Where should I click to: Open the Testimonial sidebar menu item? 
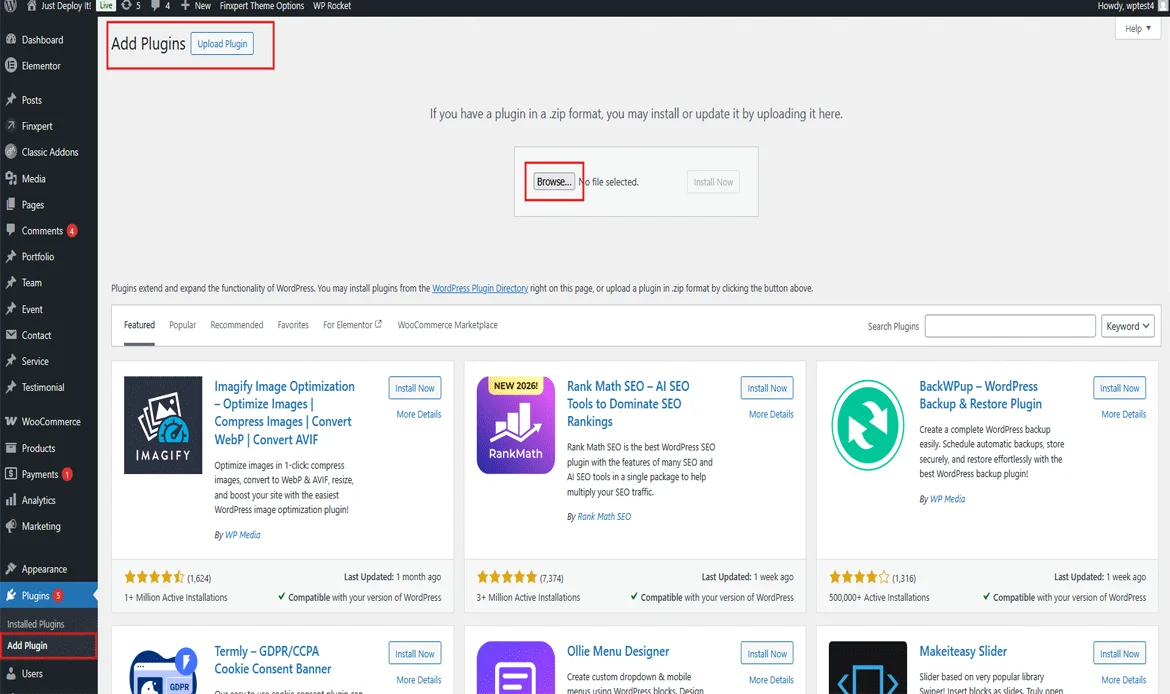(43, 387)
